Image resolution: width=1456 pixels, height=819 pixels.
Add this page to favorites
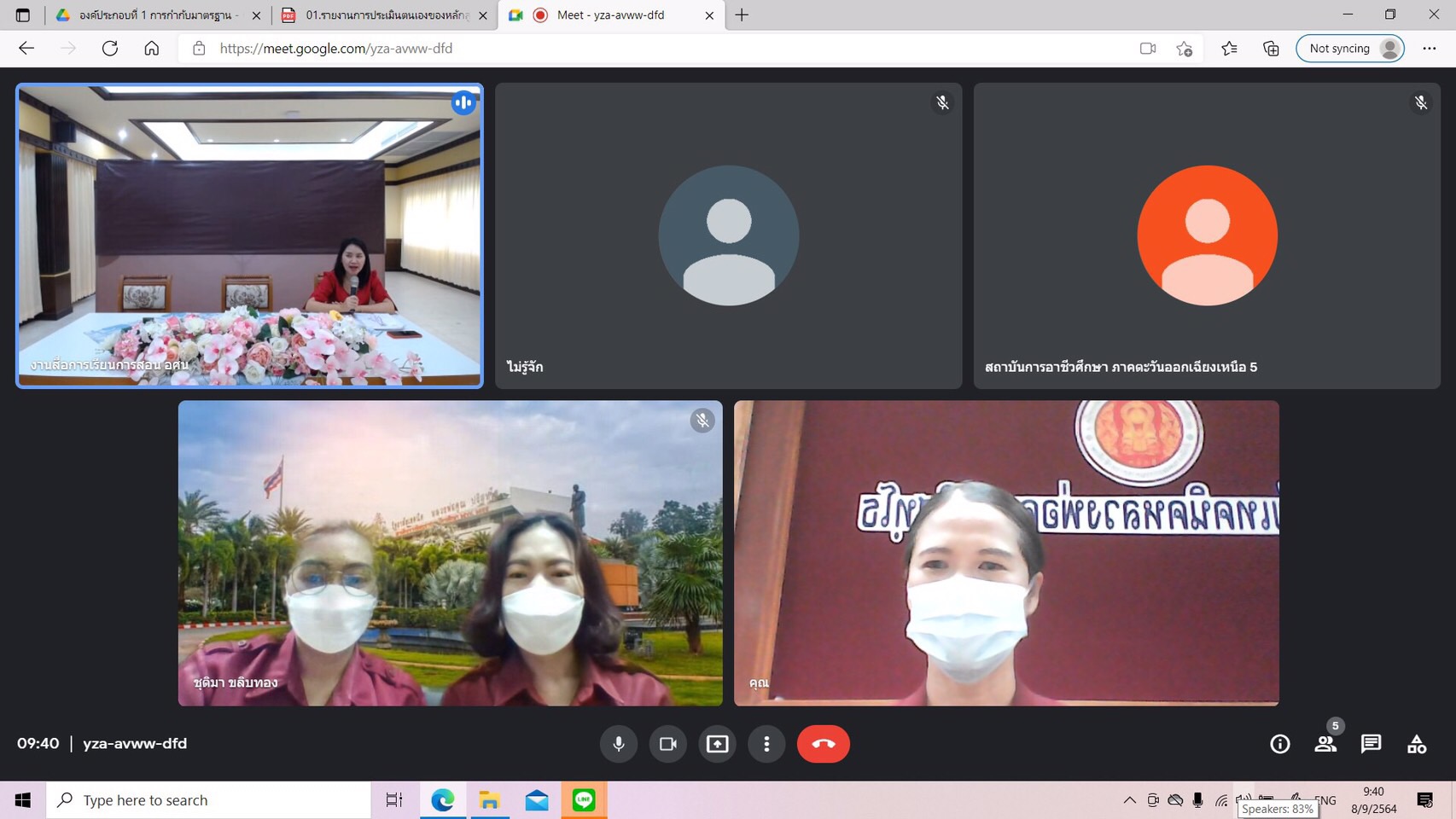[x=1184, y=49]
